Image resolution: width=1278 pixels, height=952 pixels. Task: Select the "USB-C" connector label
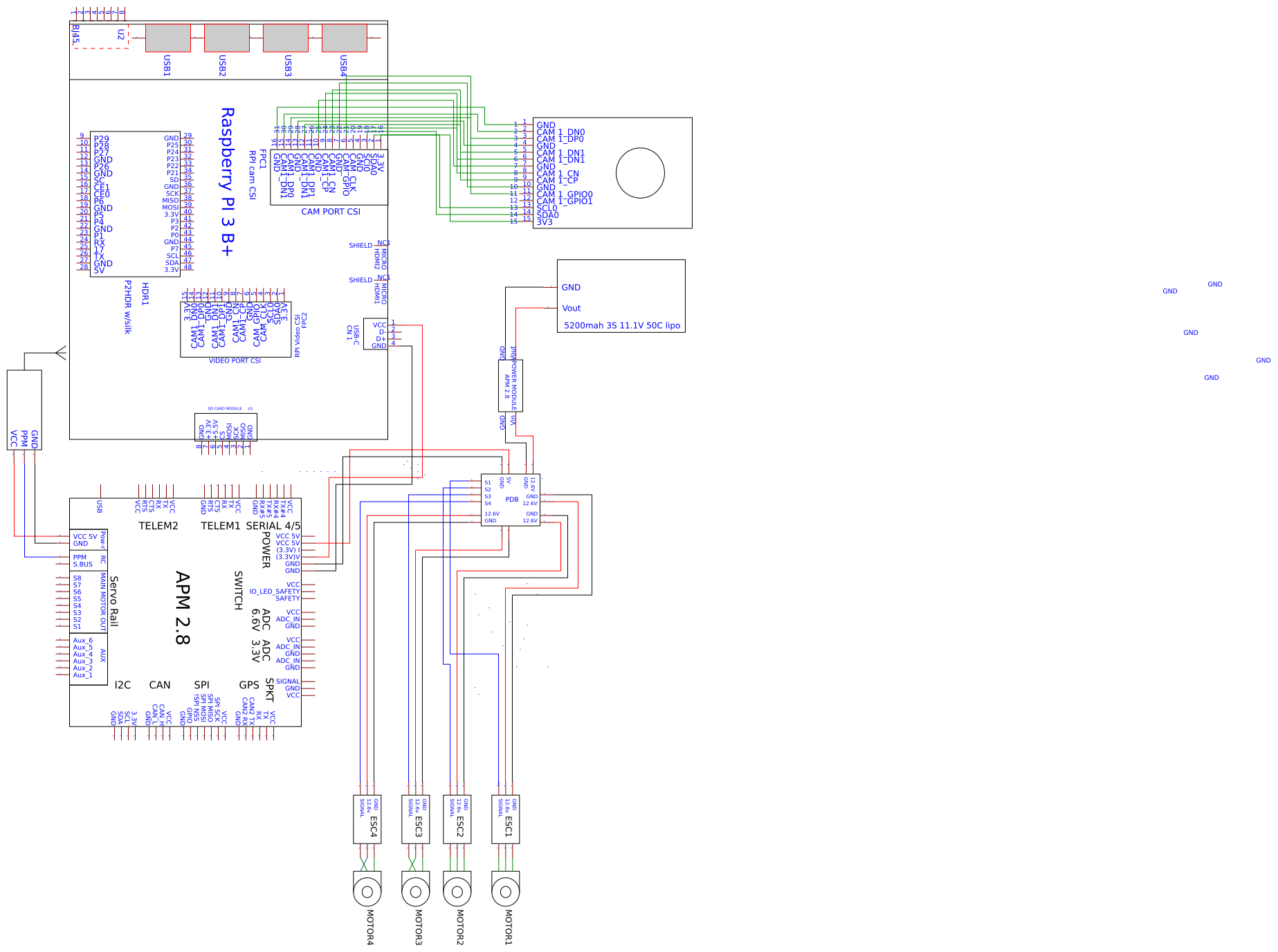(356, 336)
